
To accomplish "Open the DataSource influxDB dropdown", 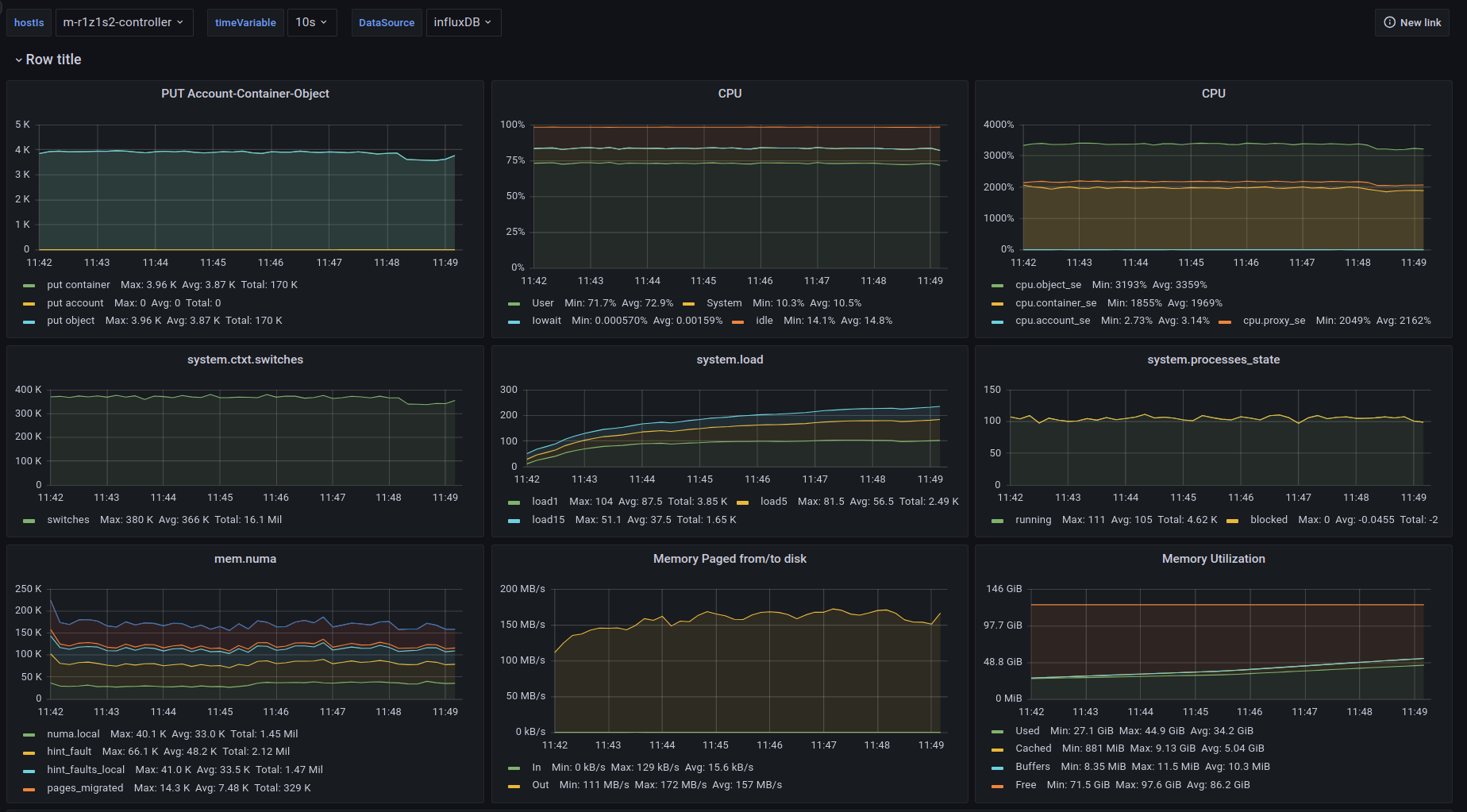I will click(463, 22).
